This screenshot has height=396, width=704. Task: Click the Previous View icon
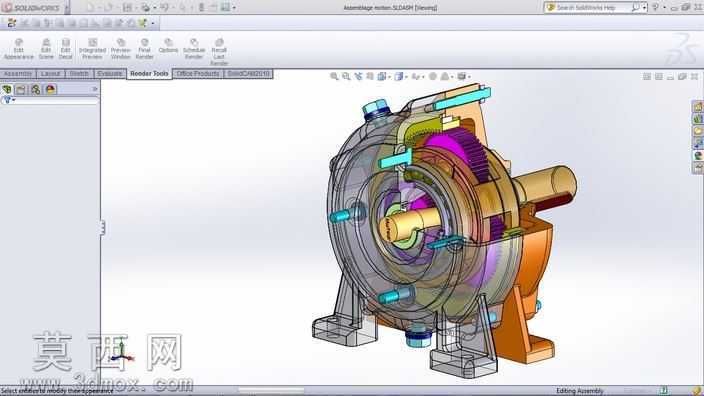pyautogui.click(x=358, y=76)
